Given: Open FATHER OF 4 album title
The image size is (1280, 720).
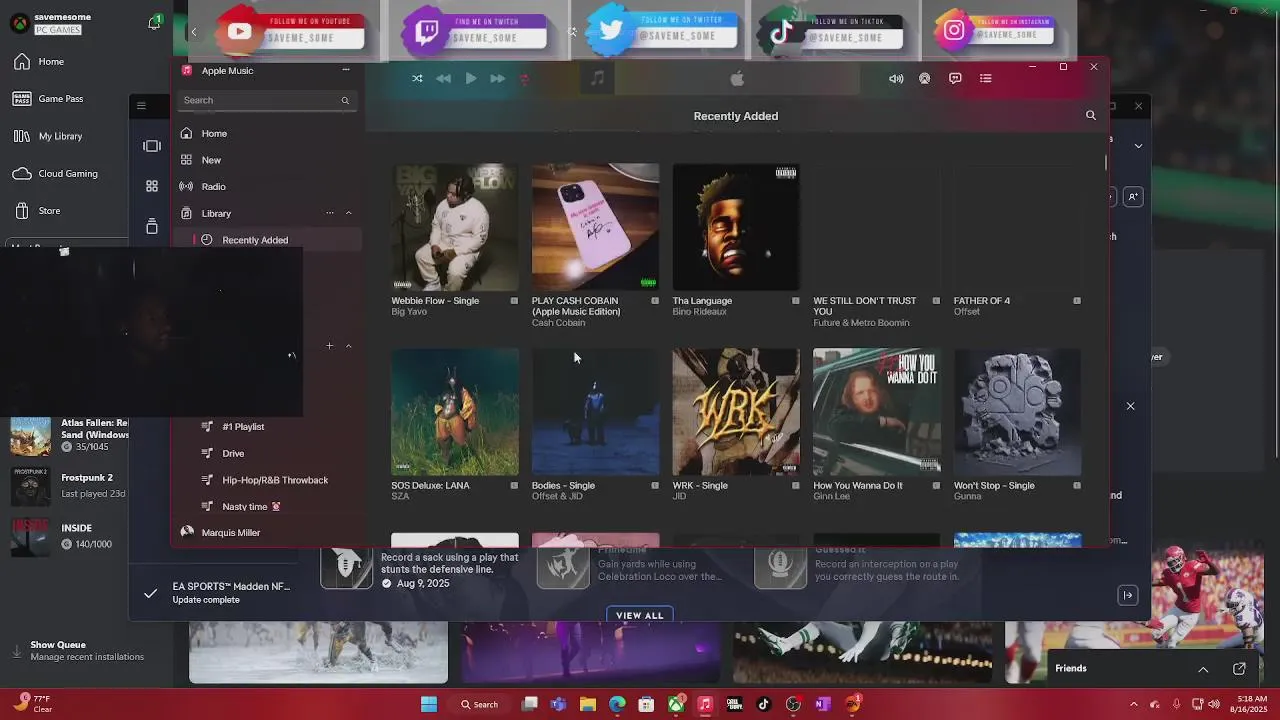Looking at the screenshot, I should 982,301.
